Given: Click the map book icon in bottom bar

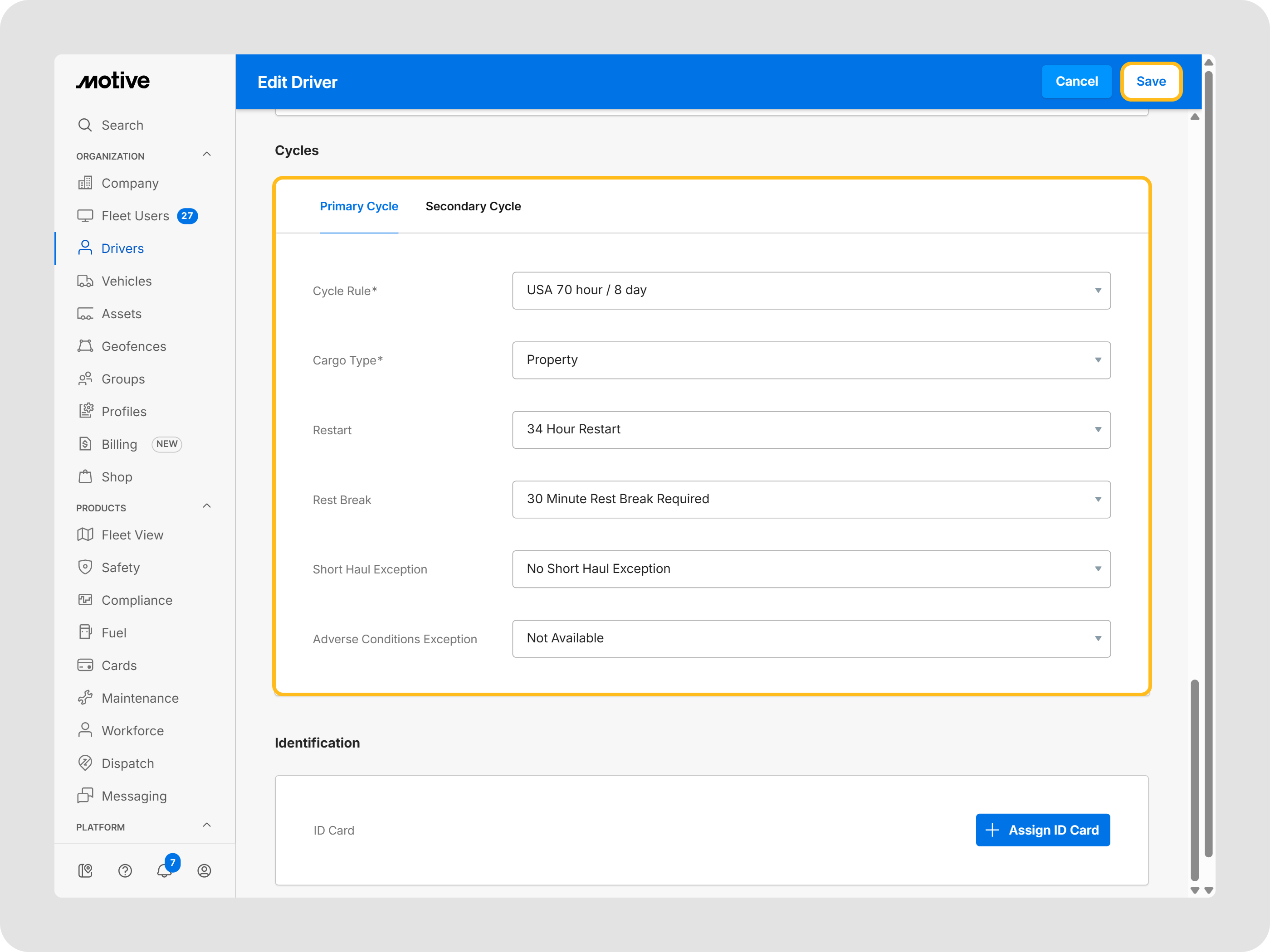Looking at the screenshot, I should [x=85, y=870].
